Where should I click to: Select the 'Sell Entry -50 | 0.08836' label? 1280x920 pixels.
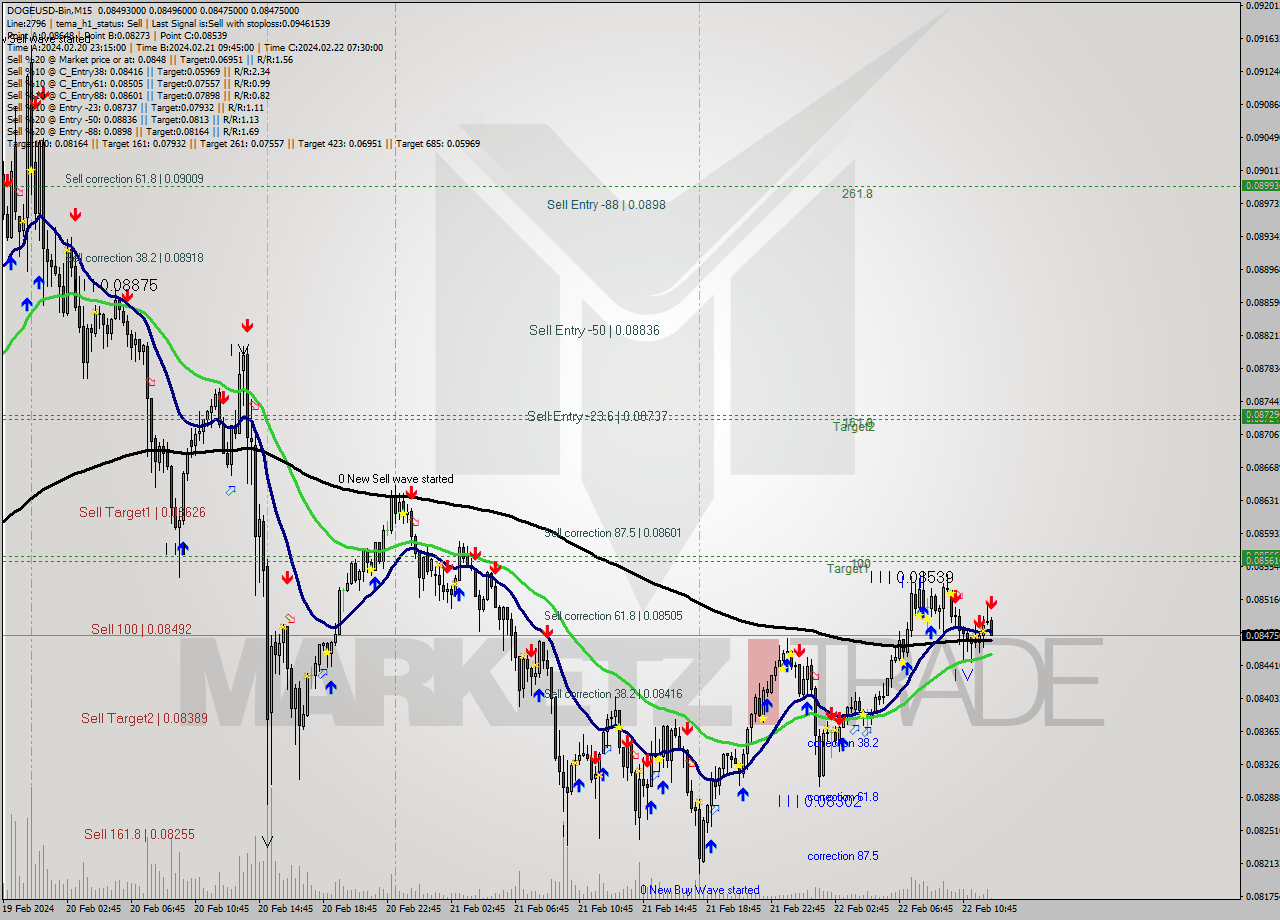pyautogui.click(x=594, y=330)
